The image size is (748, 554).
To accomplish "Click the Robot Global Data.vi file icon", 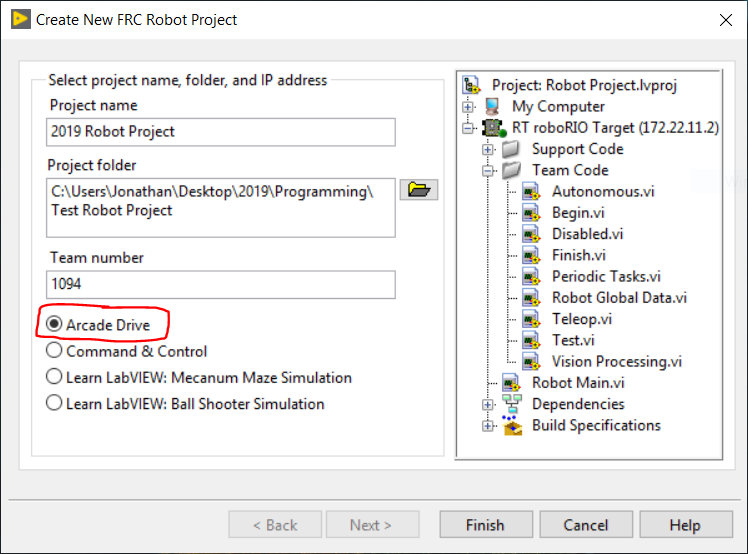I will click(x=531, y=298).
